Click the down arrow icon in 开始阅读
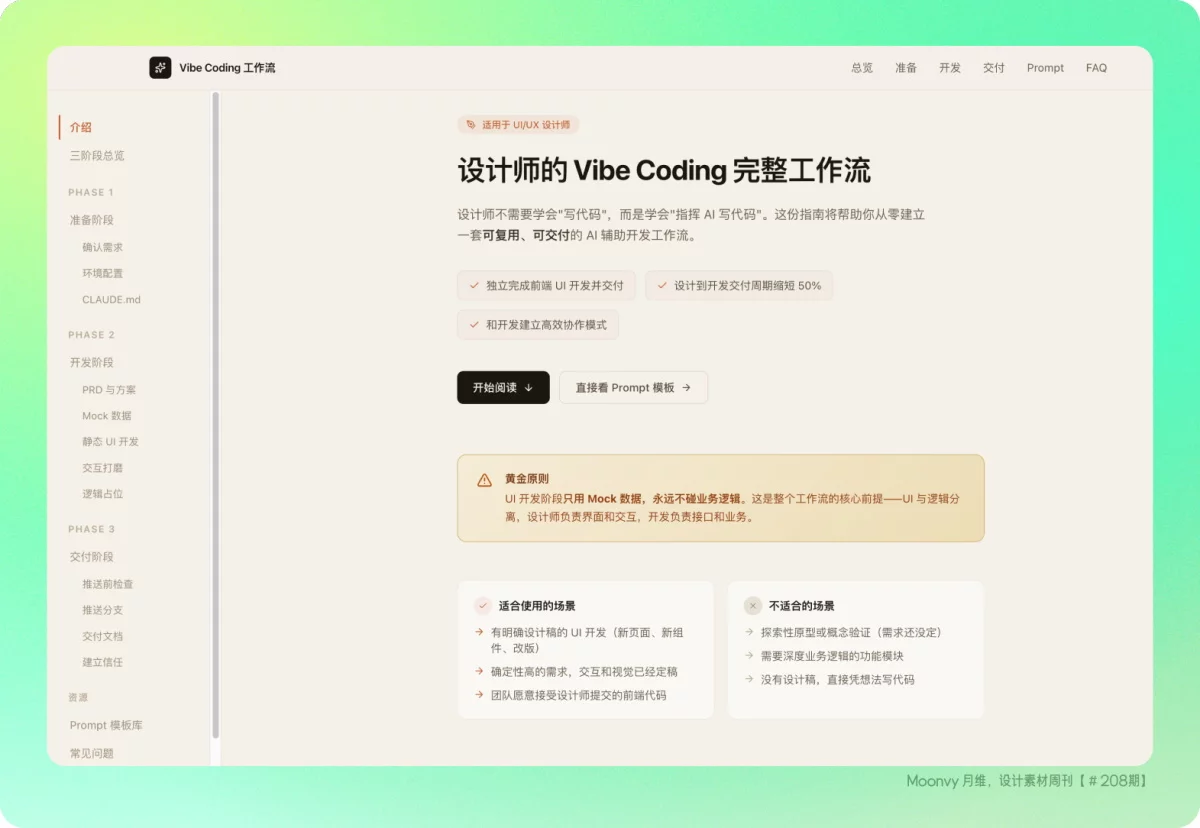The width and height of the screenshot is (1200, 828). pos(529,388)
